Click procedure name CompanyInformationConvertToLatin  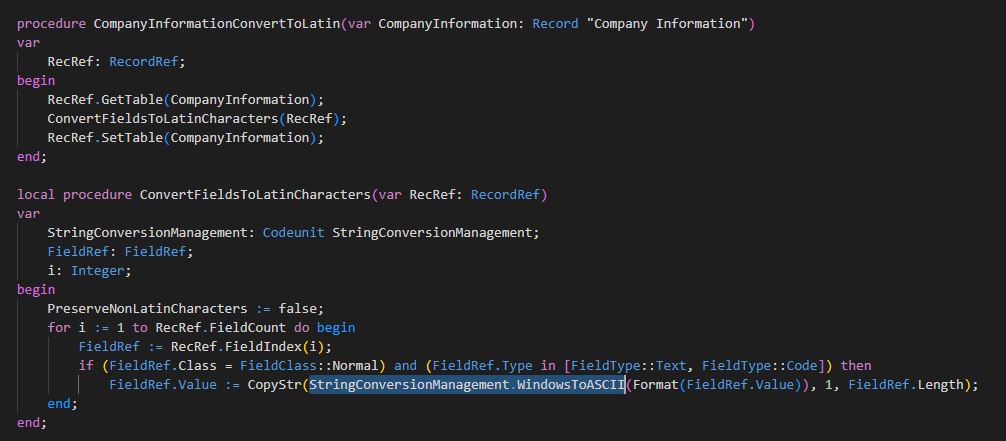[217, 24]
